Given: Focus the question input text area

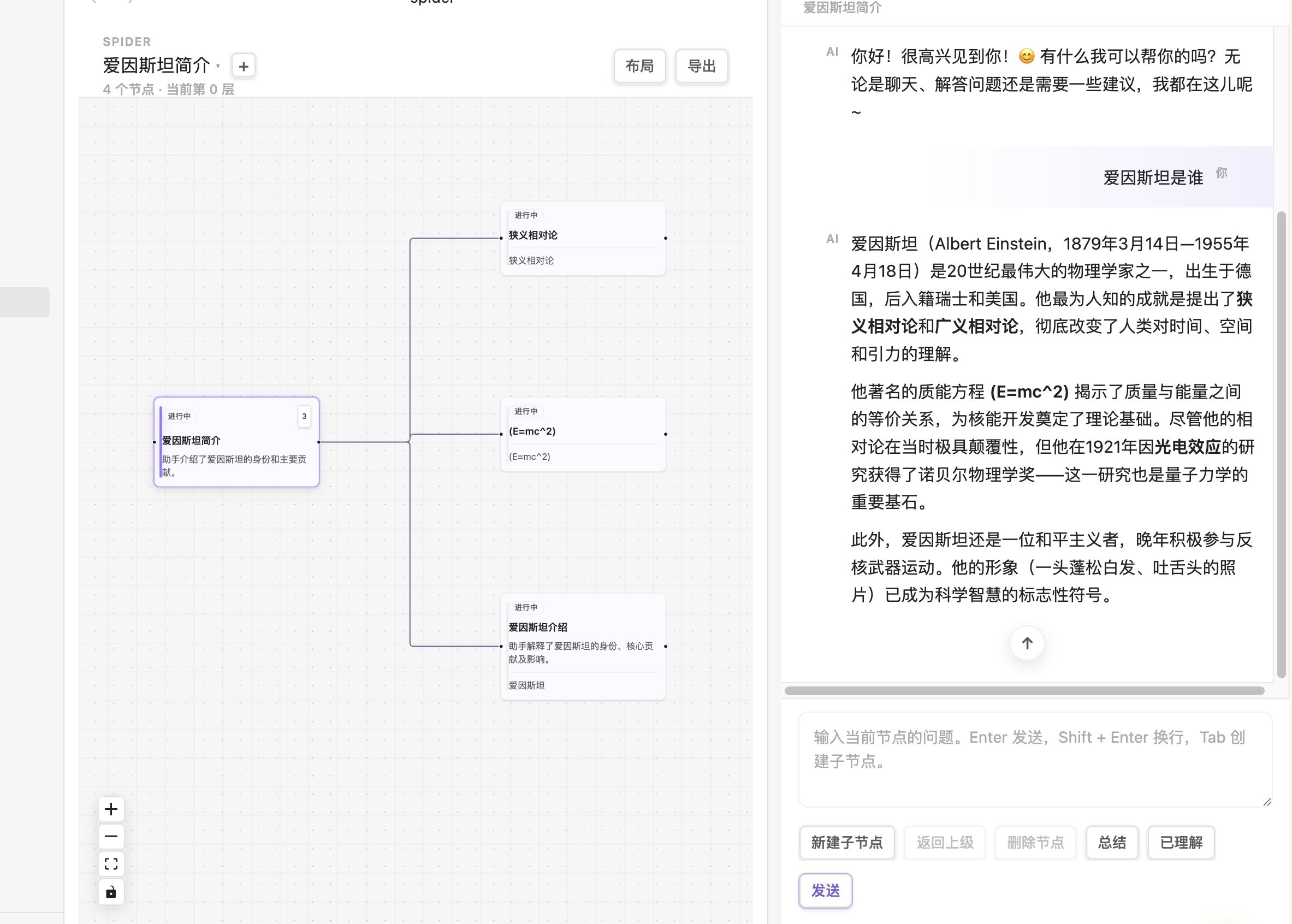Looking at the screenshot, I should (x=1035, y=760).
